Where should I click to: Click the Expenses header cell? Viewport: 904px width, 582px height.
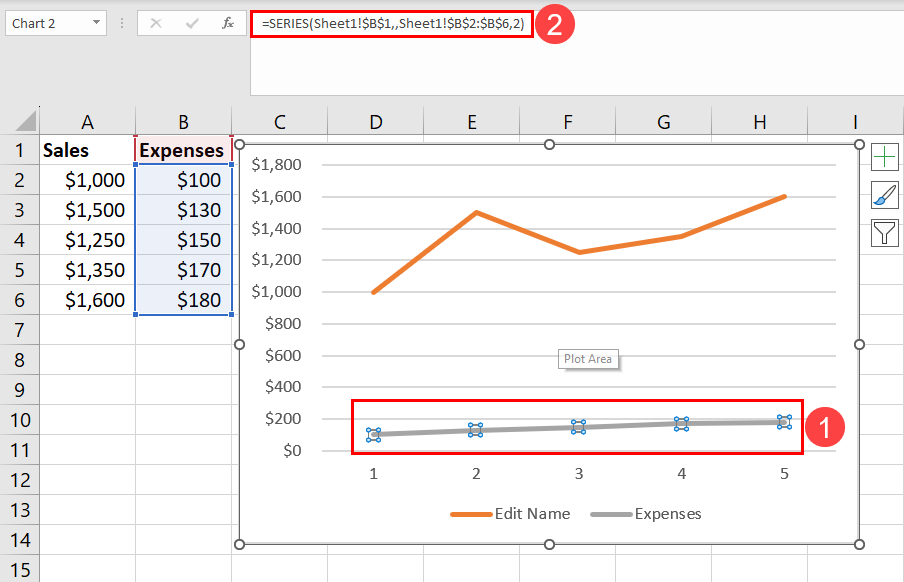[183, 150]
